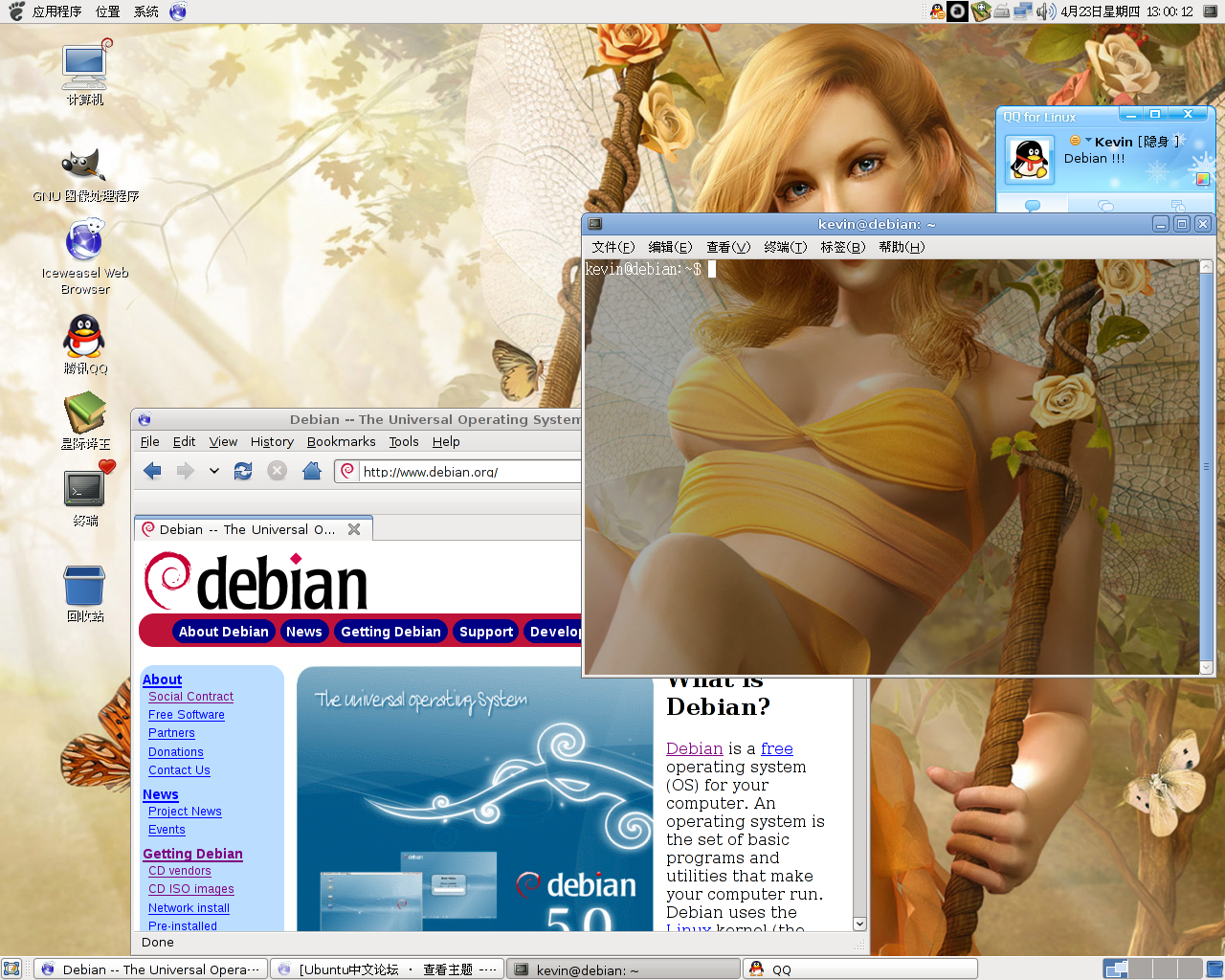Open the 星际译王 dictionary desktop icon

click(x=85, y=421)
